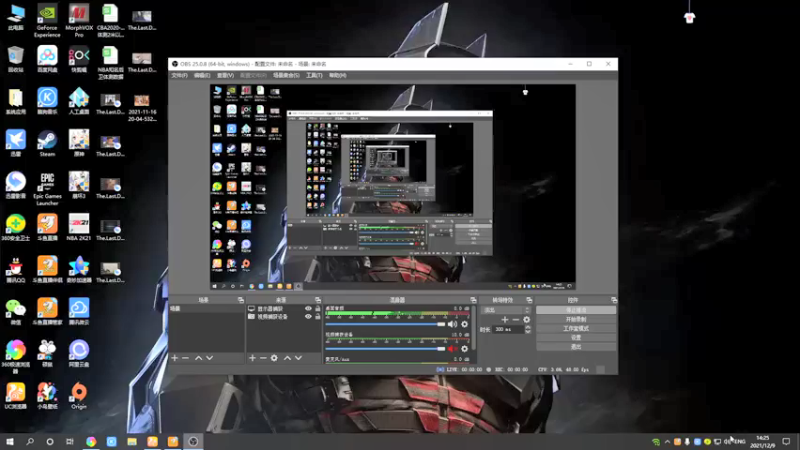
Task: Open video capture device audio gear in mixer
Action: [x=464, y=349]
